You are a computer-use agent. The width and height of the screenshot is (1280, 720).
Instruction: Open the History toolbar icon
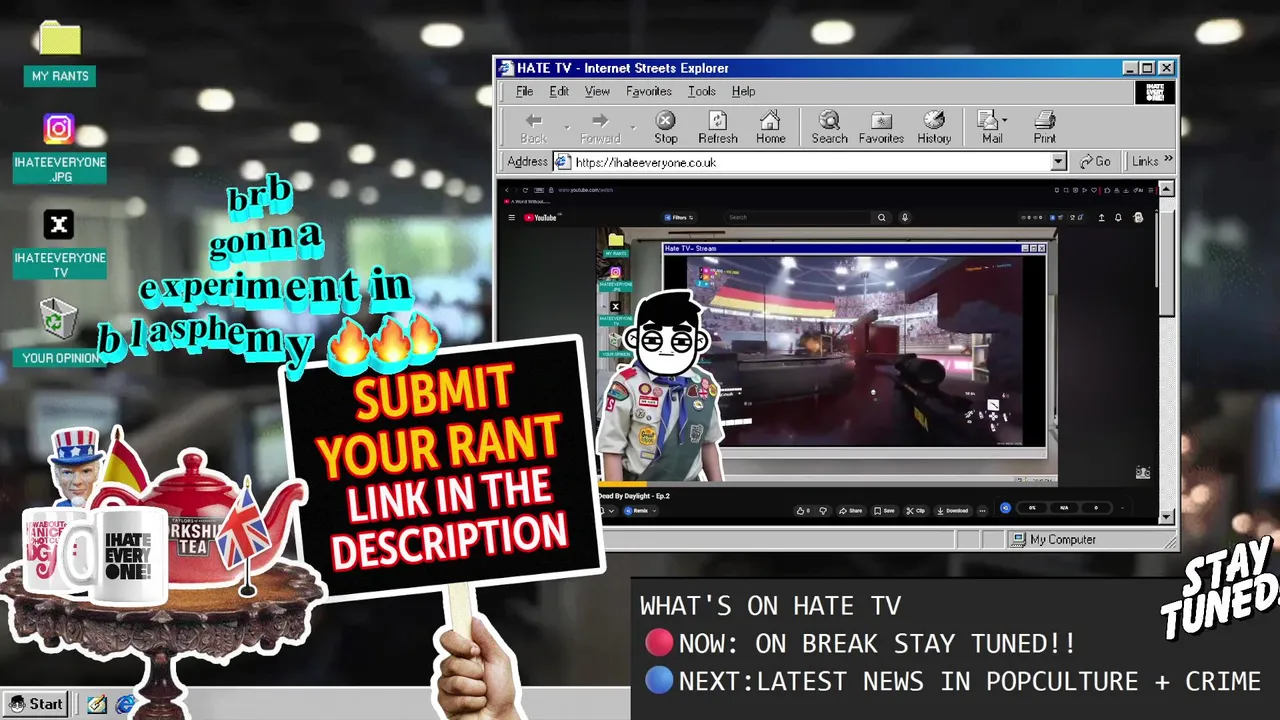click(x=934, y=128)
